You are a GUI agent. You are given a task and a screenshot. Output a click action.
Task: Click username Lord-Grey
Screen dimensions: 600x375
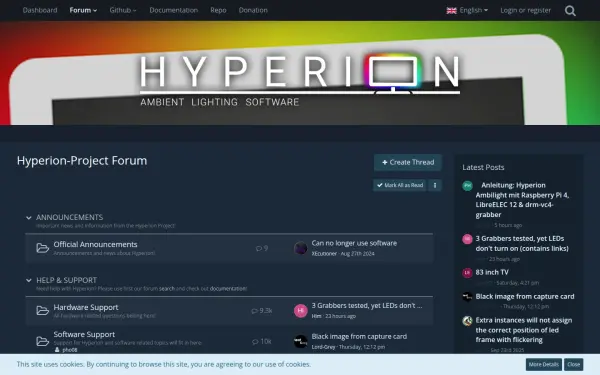click(323, 347)
